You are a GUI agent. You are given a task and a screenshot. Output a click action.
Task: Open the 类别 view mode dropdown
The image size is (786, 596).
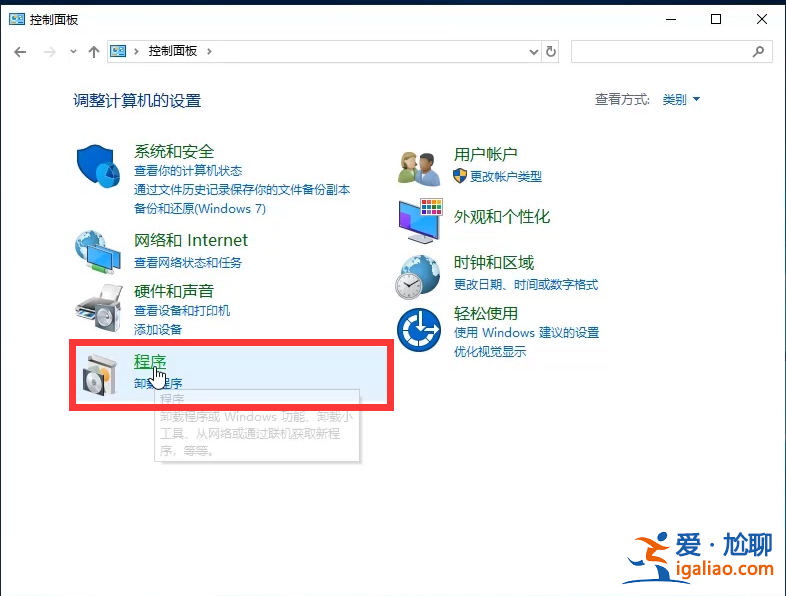coord(681,99)
